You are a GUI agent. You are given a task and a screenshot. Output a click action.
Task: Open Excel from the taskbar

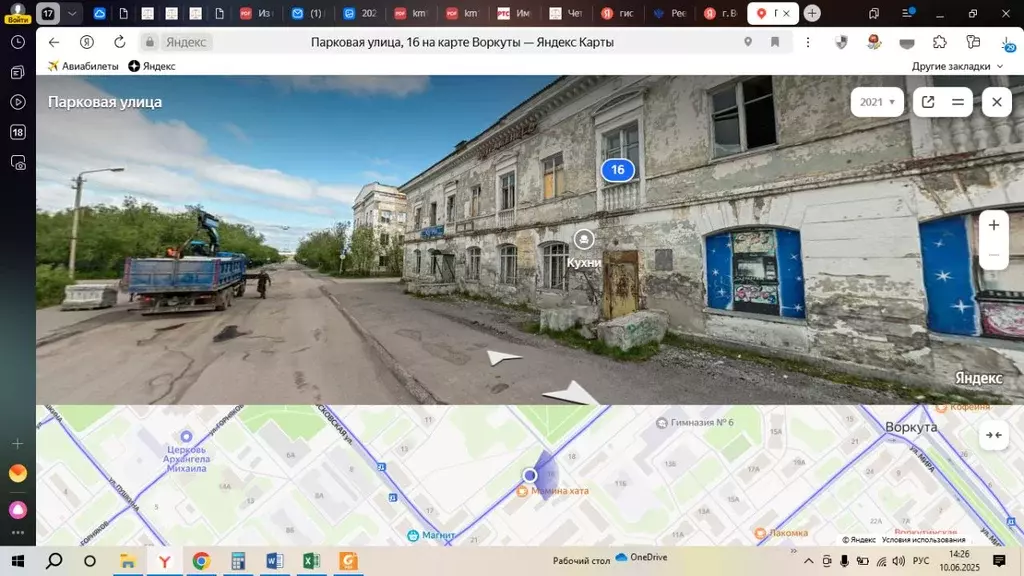pos(312,561)
